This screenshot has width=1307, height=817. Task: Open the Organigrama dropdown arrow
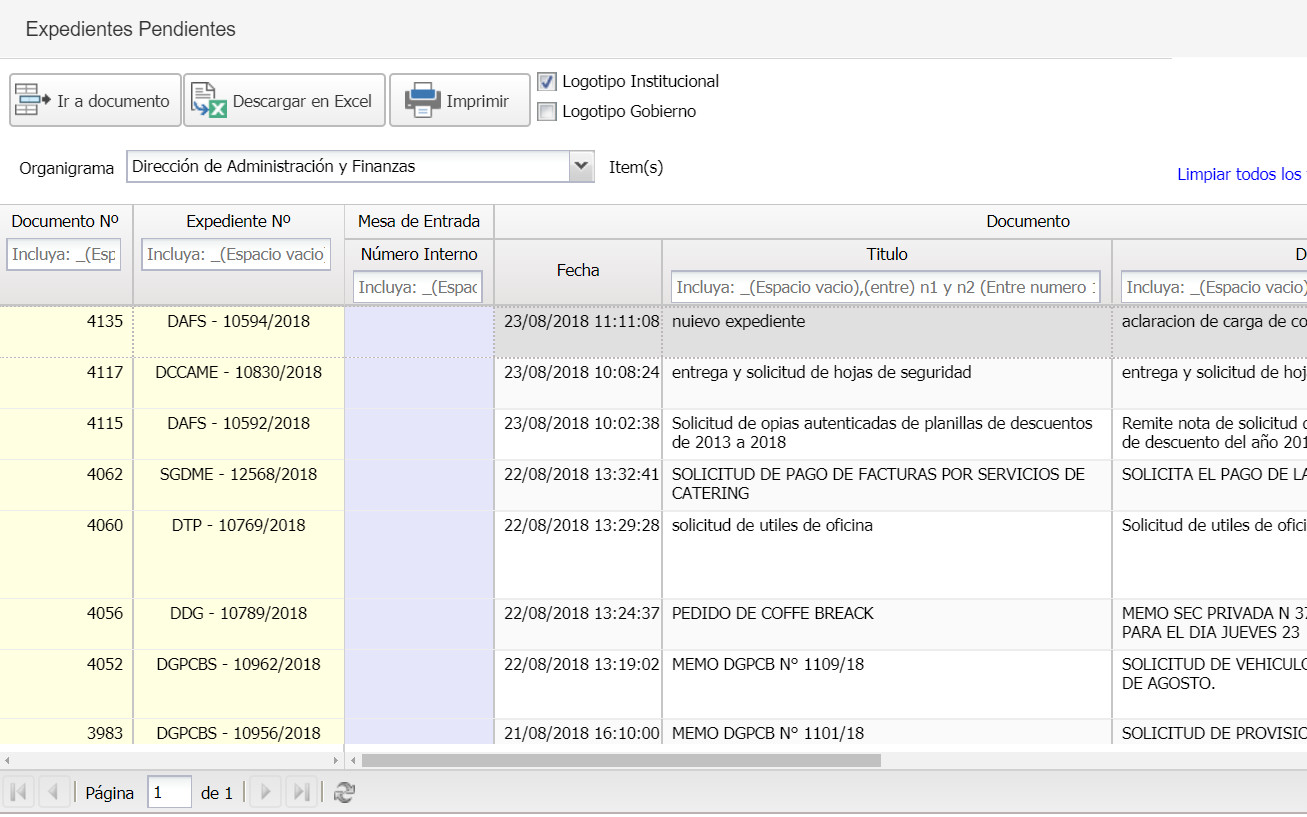(582, 167)
